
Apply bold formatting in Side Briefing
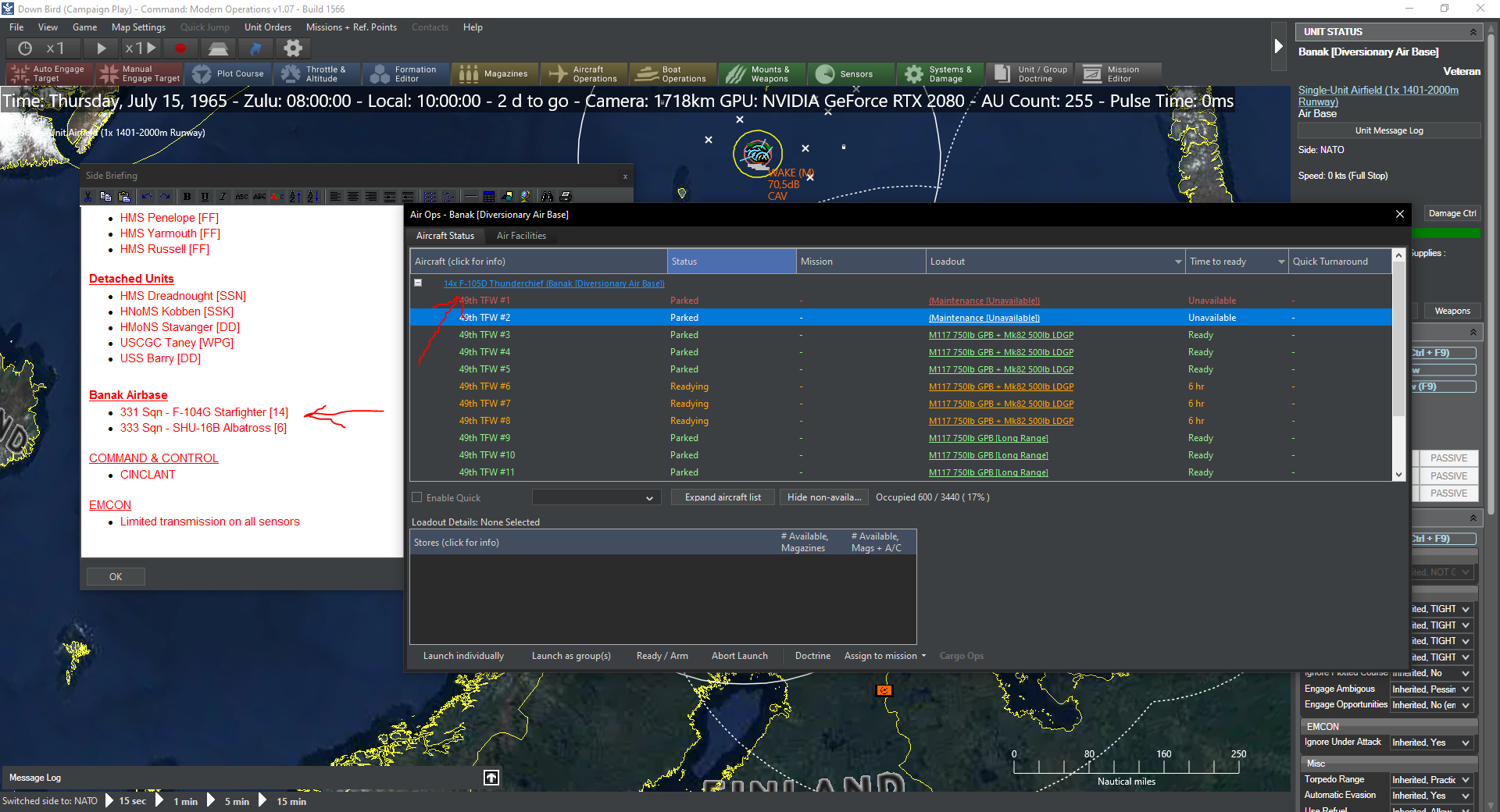pyautogui.click(x=187, y=197)
